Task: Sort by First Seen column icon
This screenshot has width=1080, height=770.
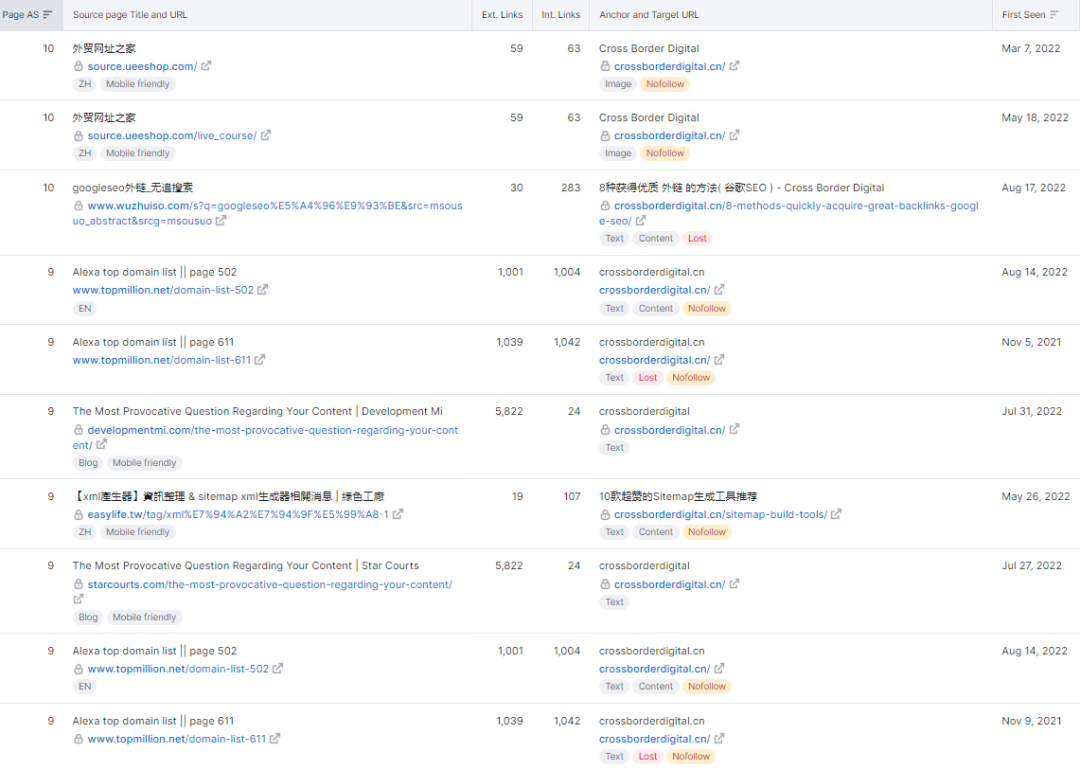Action: 1053,15
